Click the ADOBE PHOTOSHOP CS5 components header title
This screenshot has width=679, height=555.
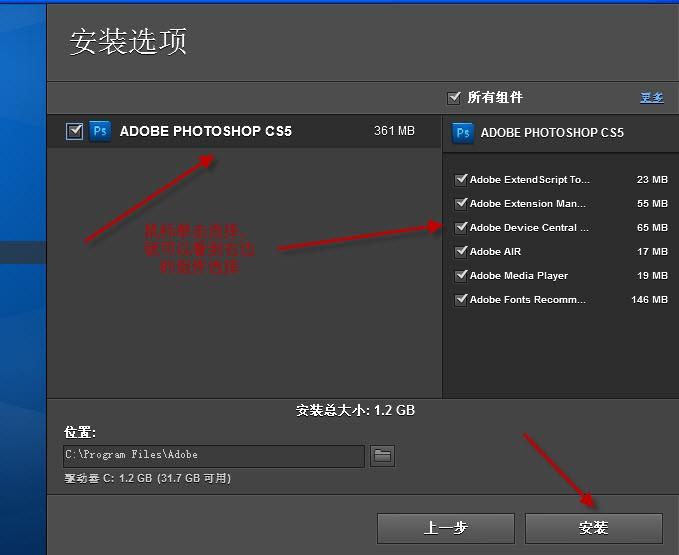point(552,132)
